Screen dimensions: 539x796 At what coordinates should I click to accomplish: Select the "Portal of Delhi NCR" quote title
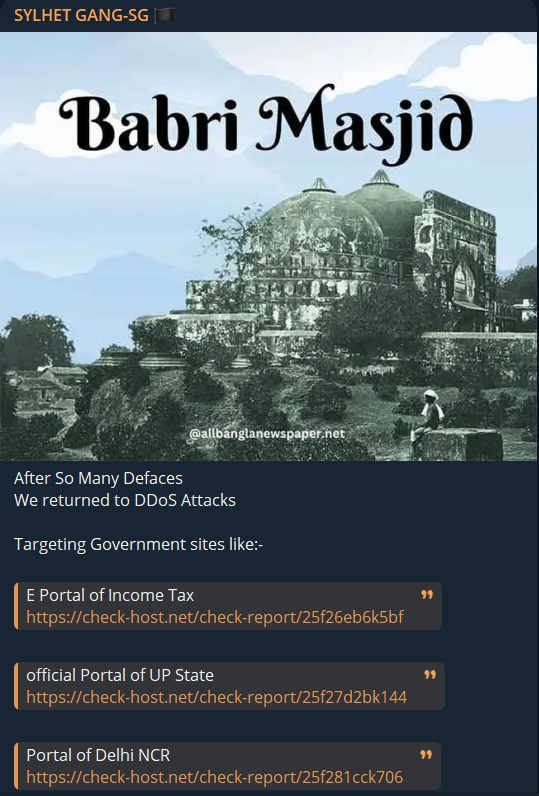click(x=98, y=755)
